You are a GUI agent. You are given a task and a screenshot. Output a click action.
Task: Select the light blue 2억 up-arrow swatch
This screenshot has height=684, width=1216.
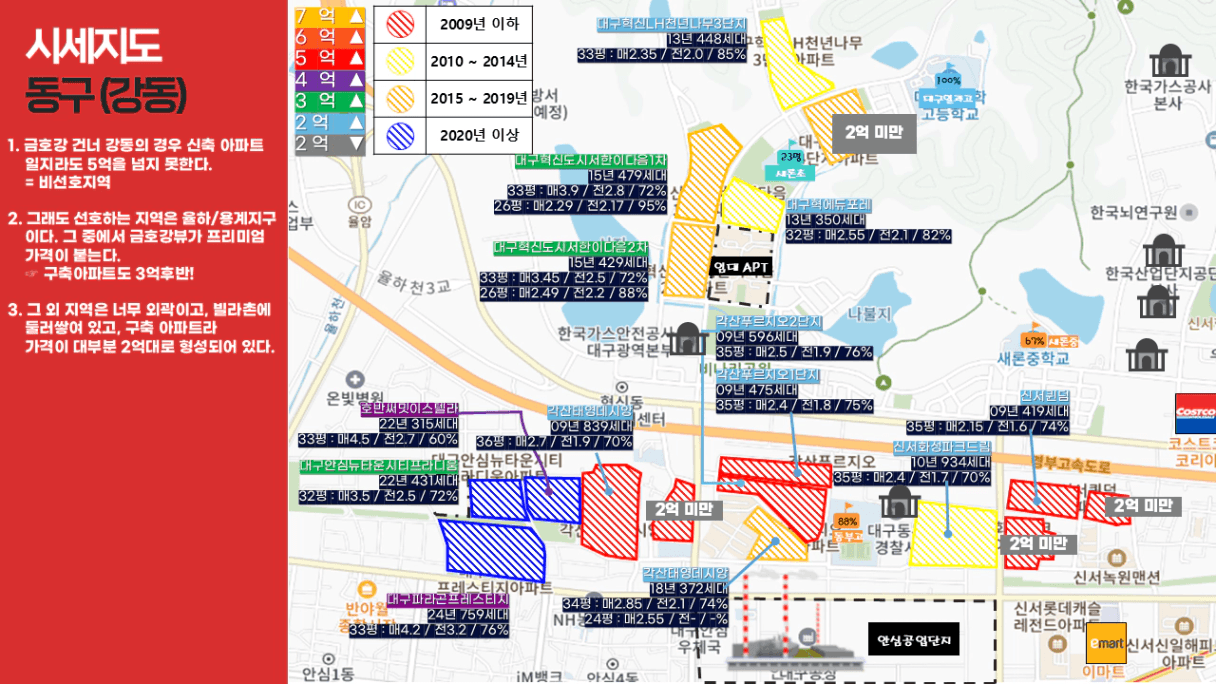click(x=331, y=122)
